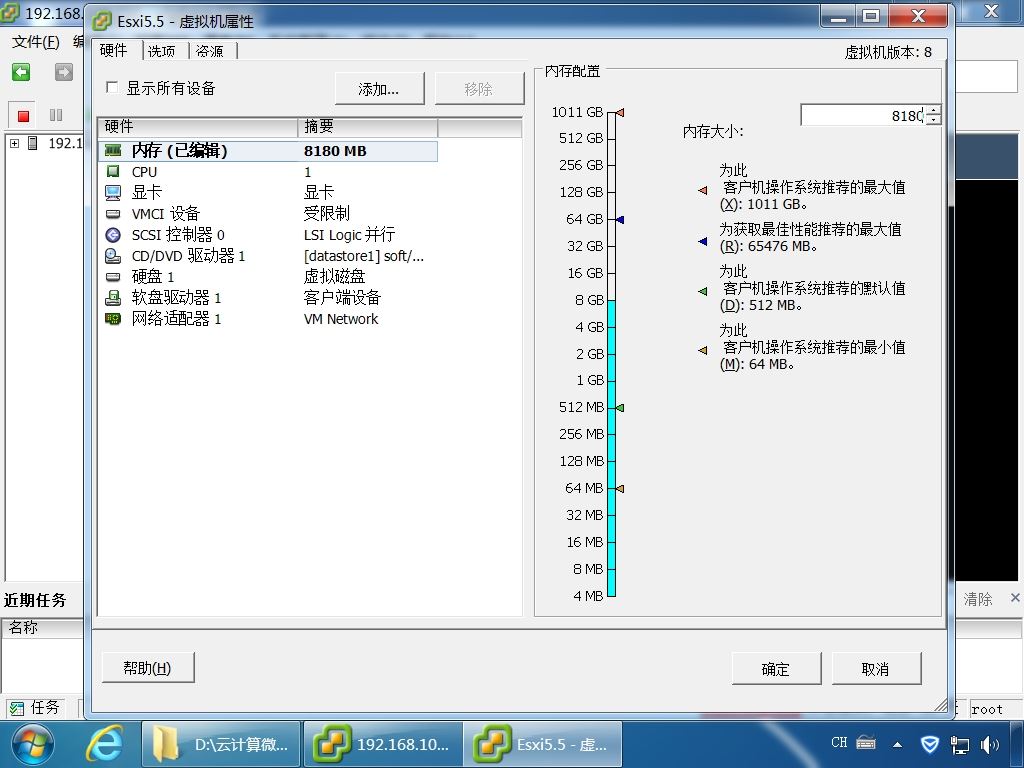Select the VM Network summary text
Viewport: 1024px width, 768px height.
(x=341, y=319)
